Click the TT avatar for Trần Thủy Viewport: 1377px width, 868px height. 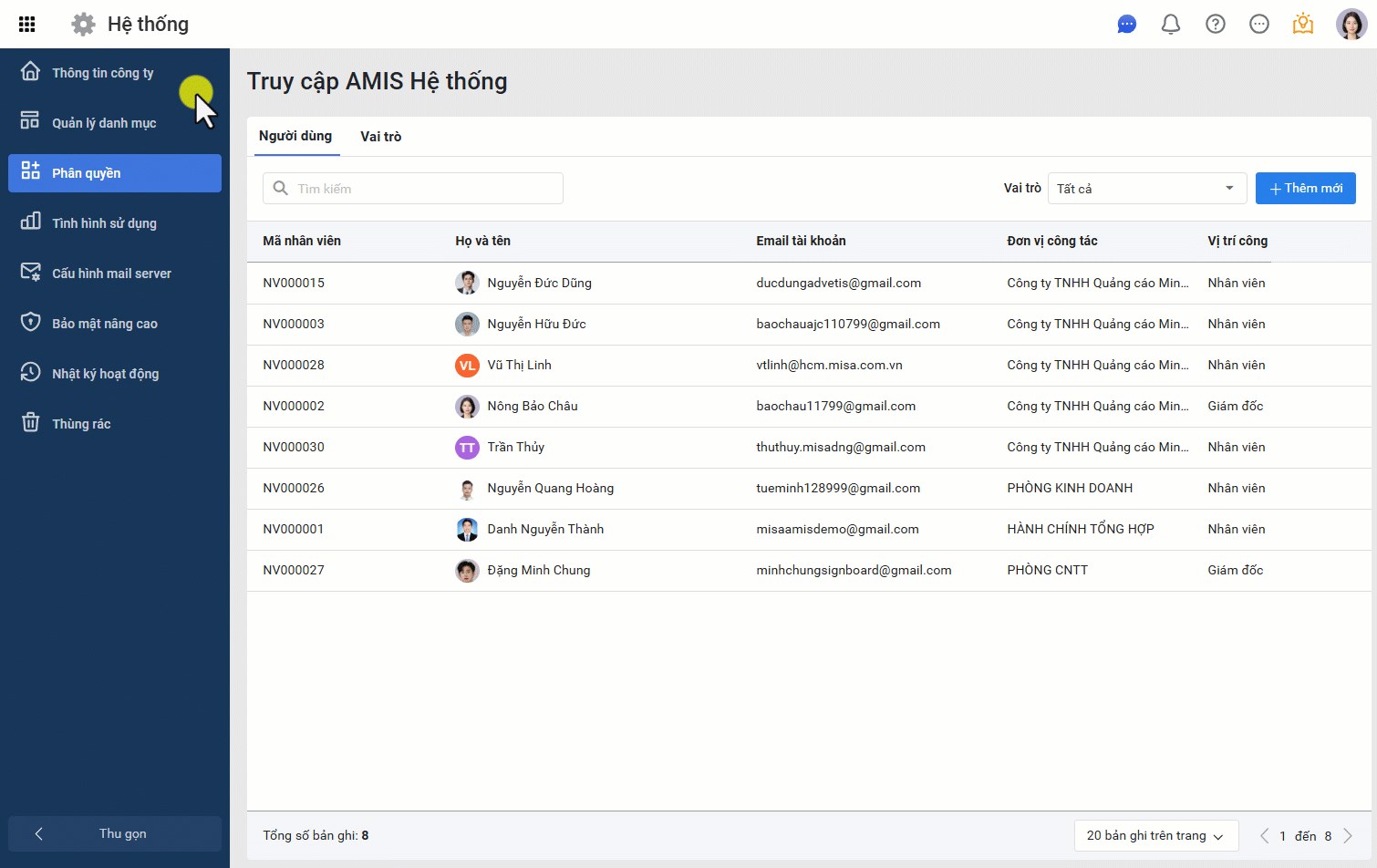click(467, 448)
